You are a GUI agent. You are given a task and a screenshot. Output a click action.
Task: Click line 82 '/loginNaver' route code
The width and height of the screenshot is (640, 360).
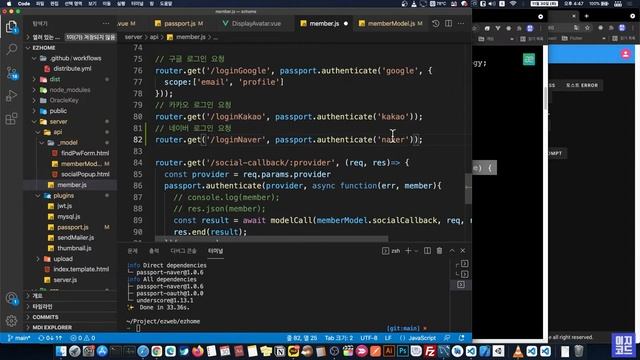[x=289, y=140]
